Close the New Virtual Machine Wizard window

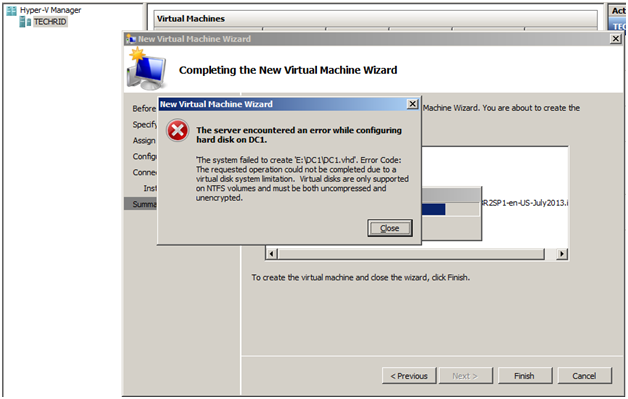(616, 39)
